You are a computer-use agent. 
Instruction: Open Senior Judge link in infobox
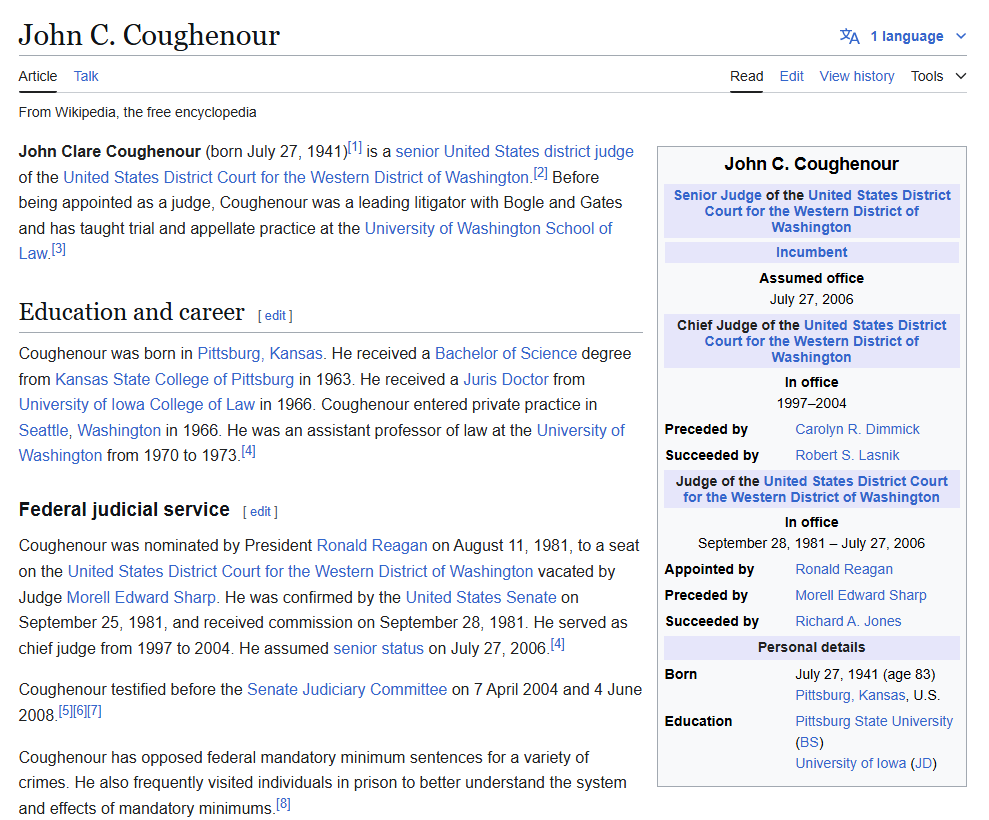point(717,195)
